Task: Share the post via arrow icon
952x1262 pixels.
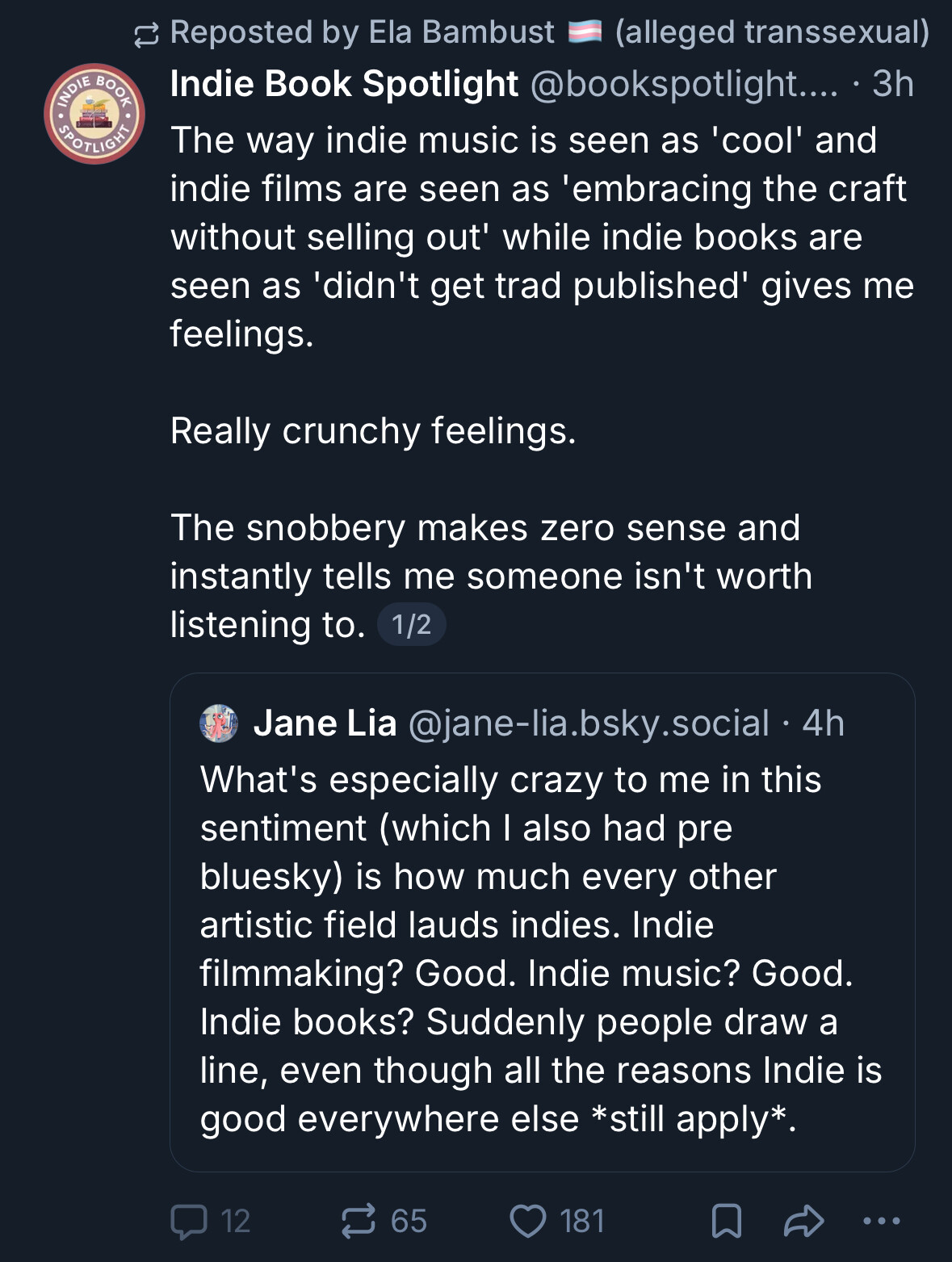Action: click(803, 1221)
